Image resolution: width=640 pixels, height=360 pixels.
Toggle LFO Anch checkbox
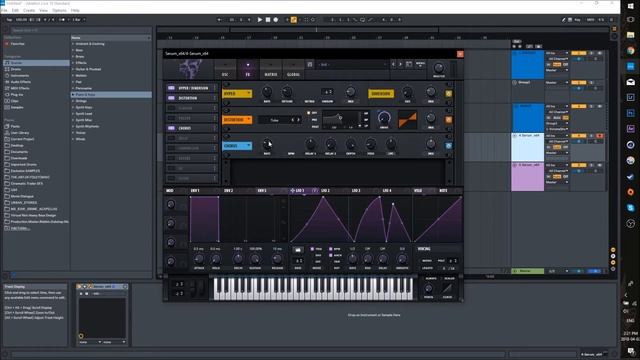(x=331, y=255)
